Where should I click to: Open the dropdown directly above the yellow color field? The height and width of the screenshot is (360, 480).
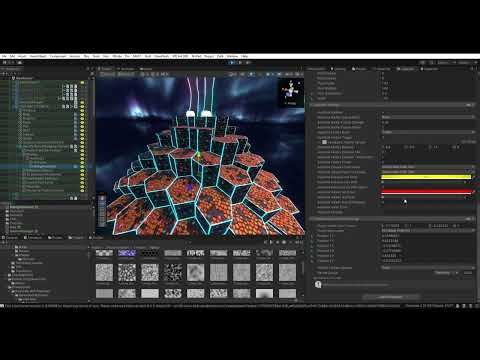(x=428, y=172)
